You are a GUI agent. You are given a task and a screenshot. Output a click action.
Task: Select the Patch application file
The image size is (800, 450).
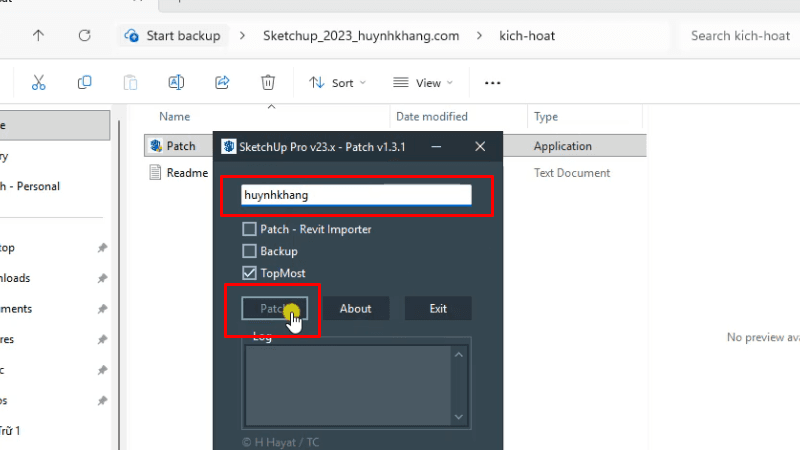(x=181, y=146)
